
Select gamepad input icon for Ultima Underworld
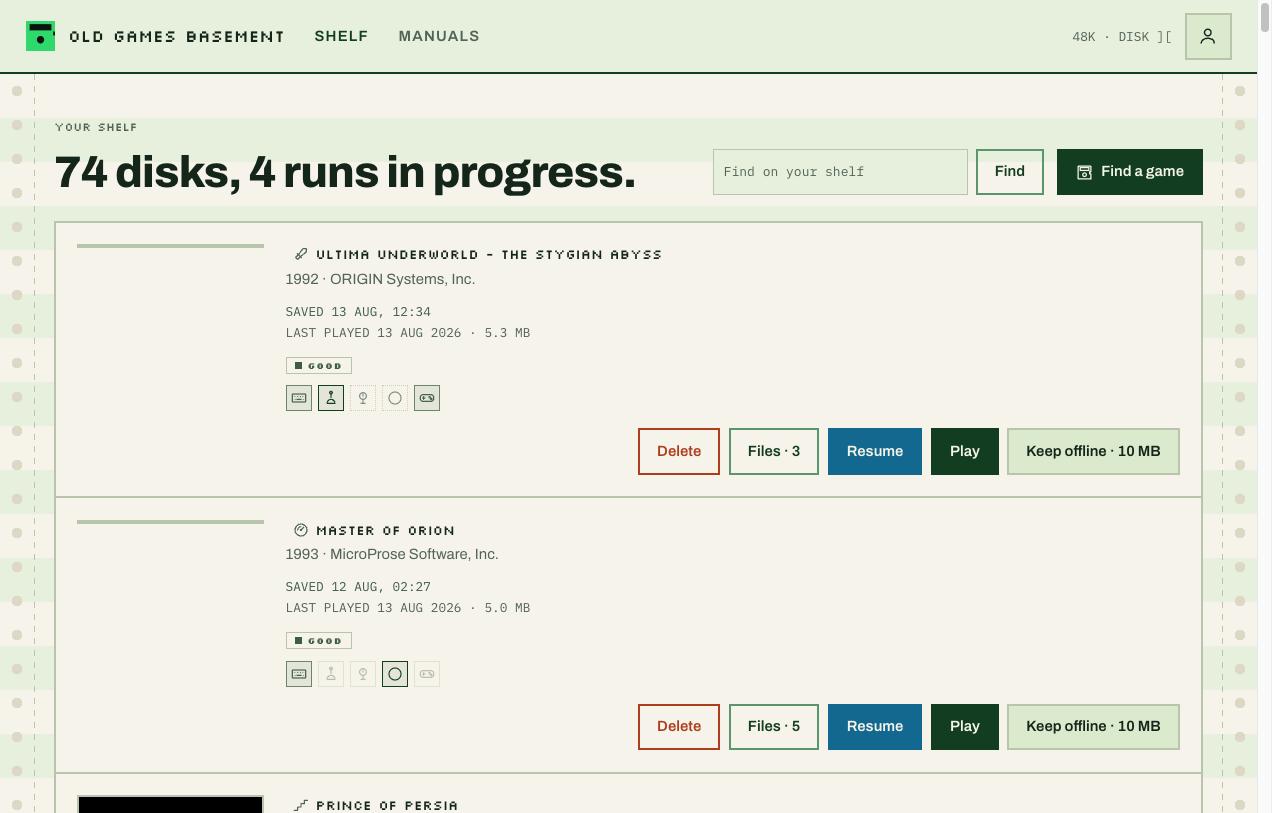click(x=427, y=398)
